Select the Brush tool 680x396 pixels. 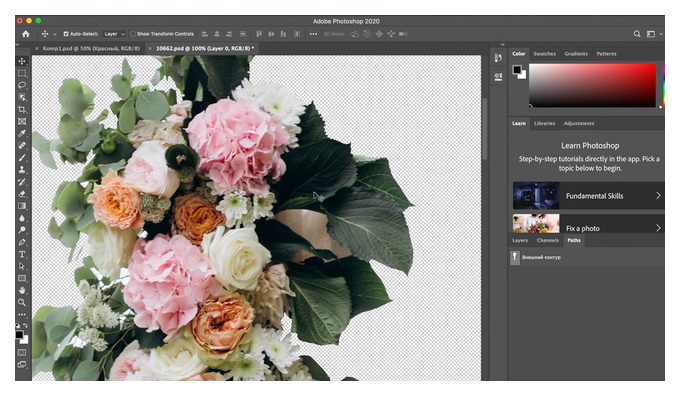tap(22, 158)
